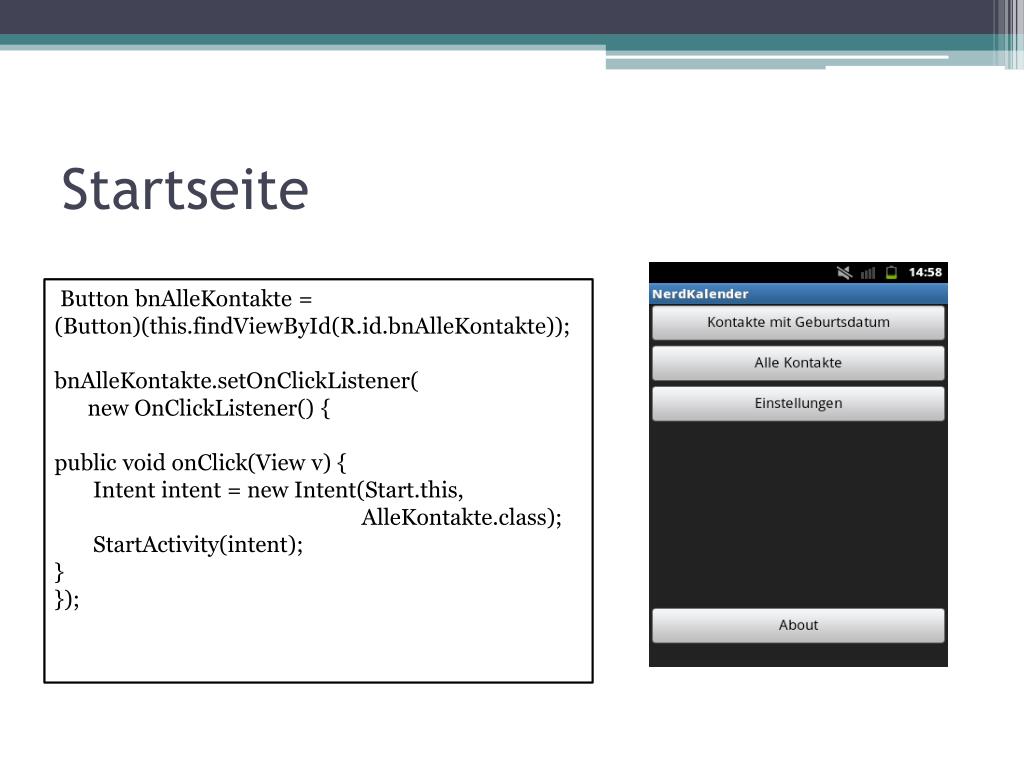Screen dimensions: 1024x768
Task: Click 'public void onClick(View v) {' line
Action: click(200, 463)
